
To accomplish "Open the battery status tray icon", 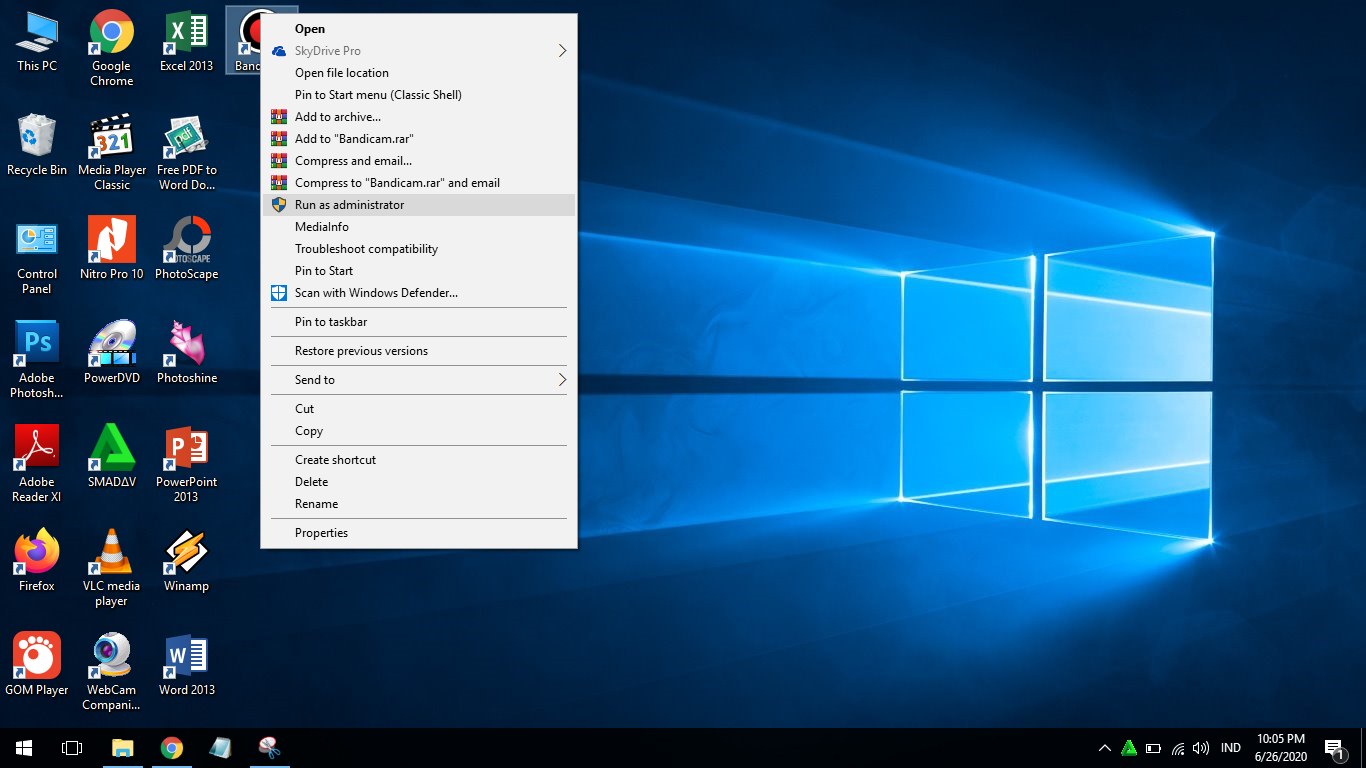I will click(1153, 748).
